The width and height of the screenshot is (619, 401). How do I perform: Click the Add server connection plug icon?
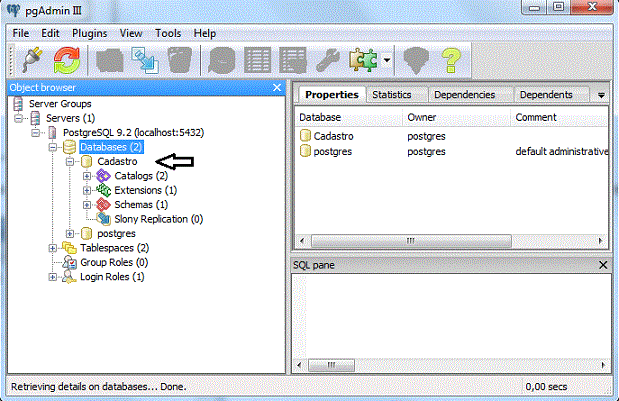(32, 60)
